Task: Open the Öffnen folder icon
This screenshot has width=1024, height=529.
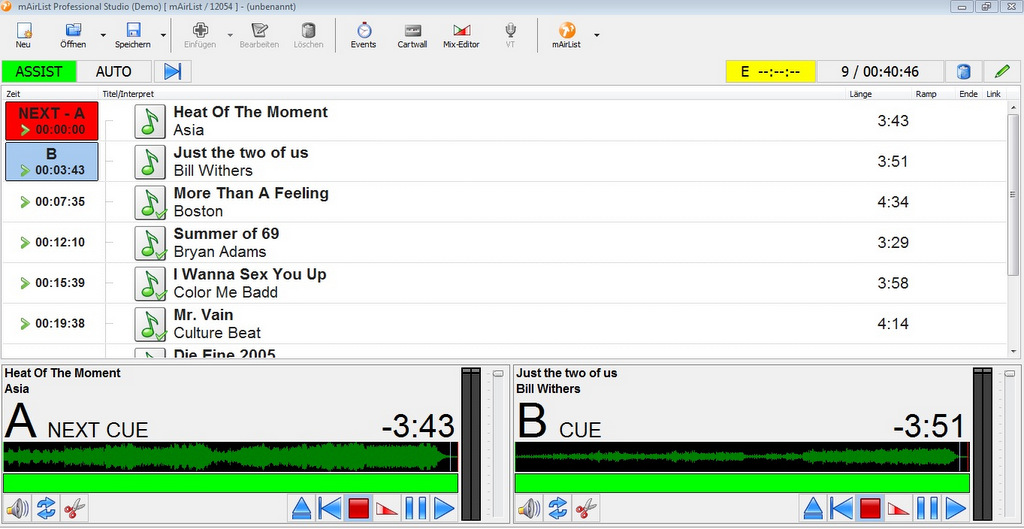Action: tap(73, 30)
